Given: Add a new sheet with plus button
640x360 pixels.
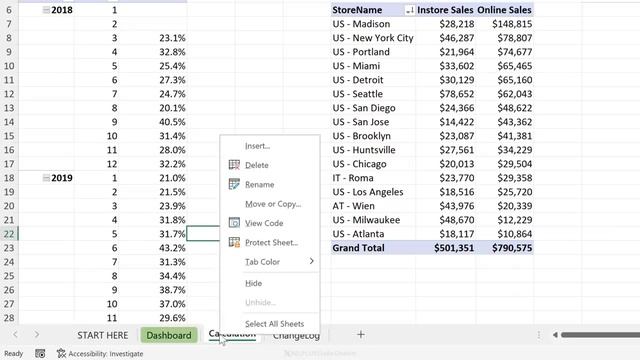Looking at the screenshot, I should click(x=361, y=335).
